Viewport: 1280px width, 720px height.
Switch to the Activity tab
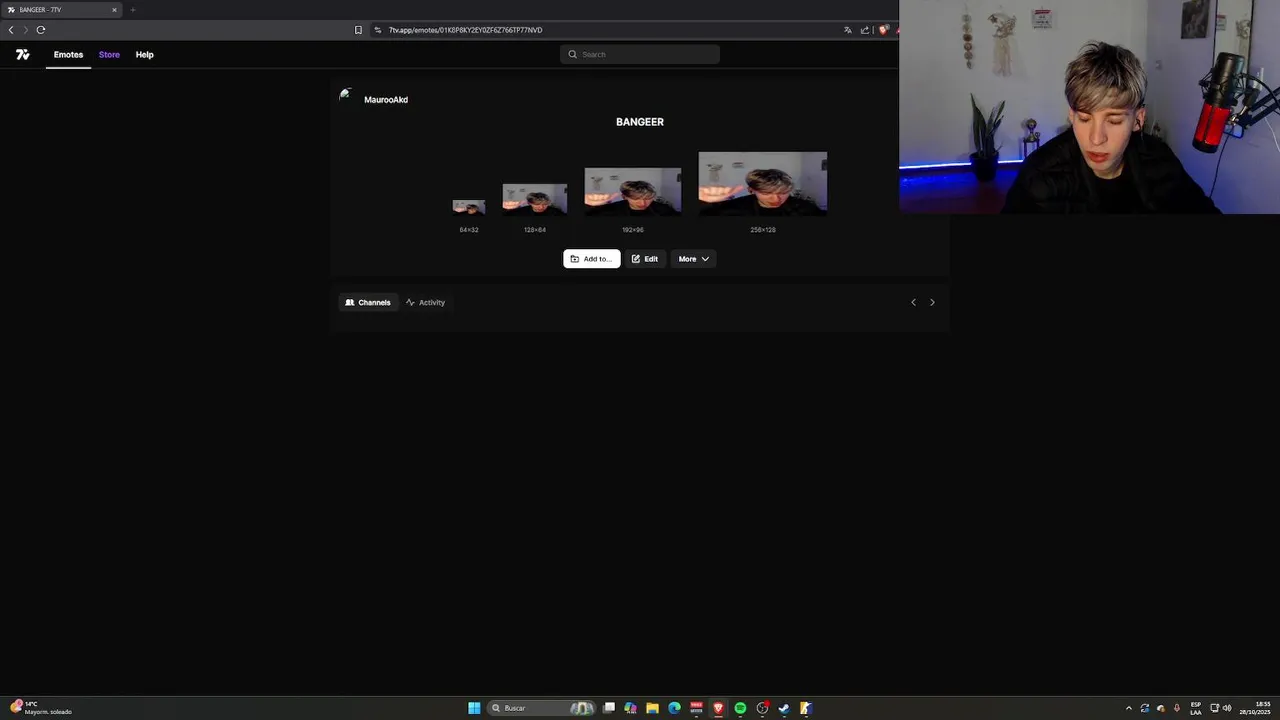click(x=426, y=302)
